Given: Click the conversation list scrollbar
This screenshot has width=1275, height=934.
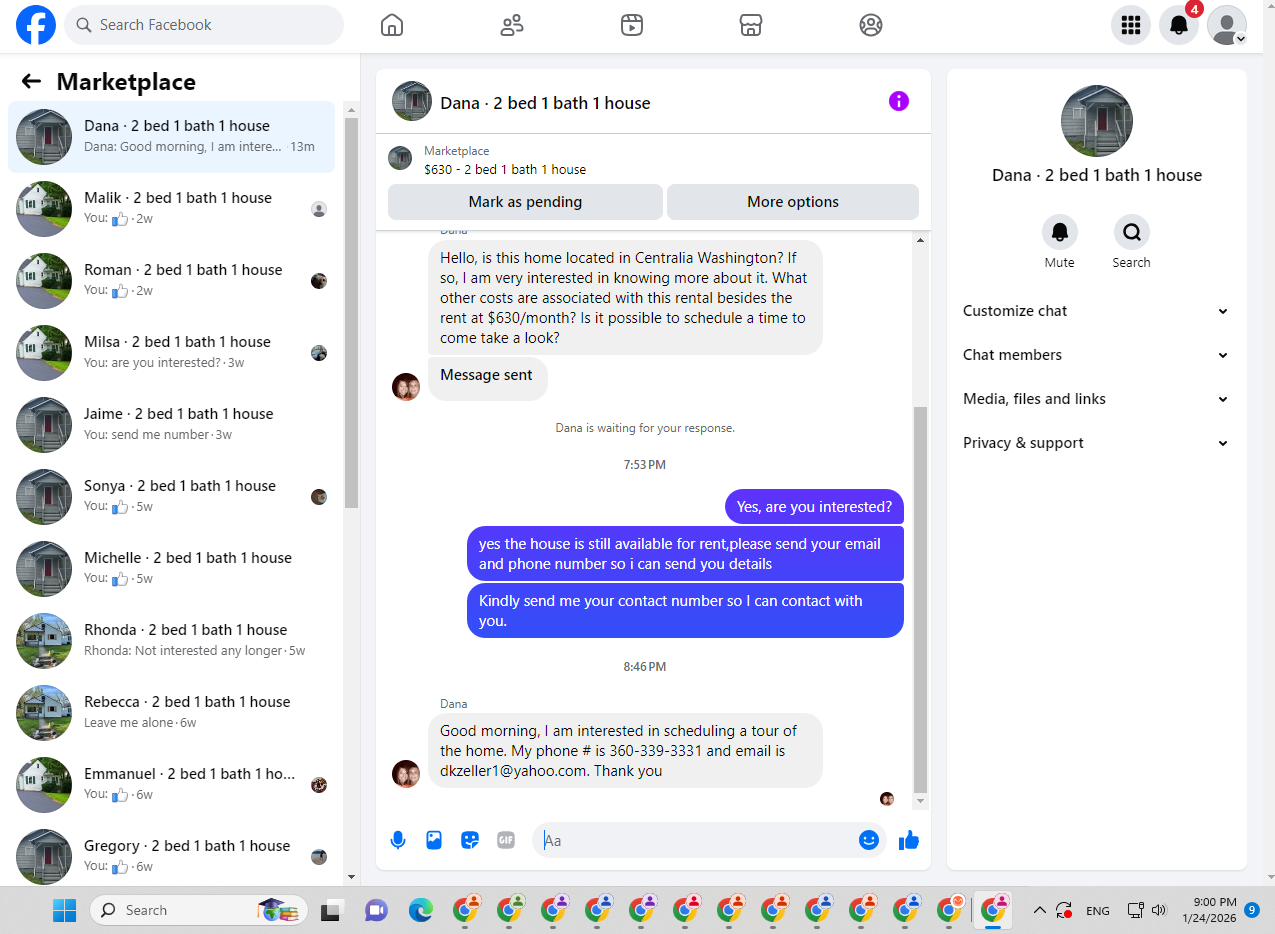Looking at the screenshot, I should pos(351,312).
